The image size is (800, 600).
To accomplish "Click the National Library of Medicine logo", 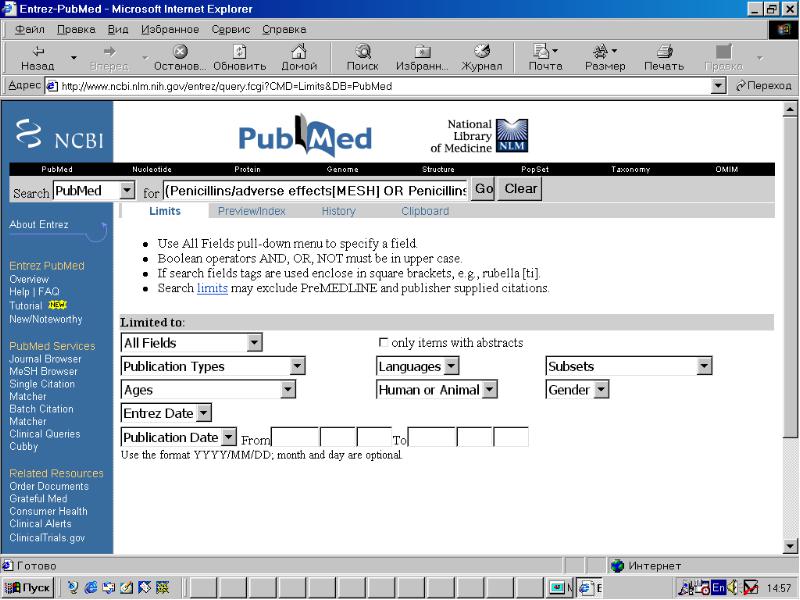I will (479, 136).
